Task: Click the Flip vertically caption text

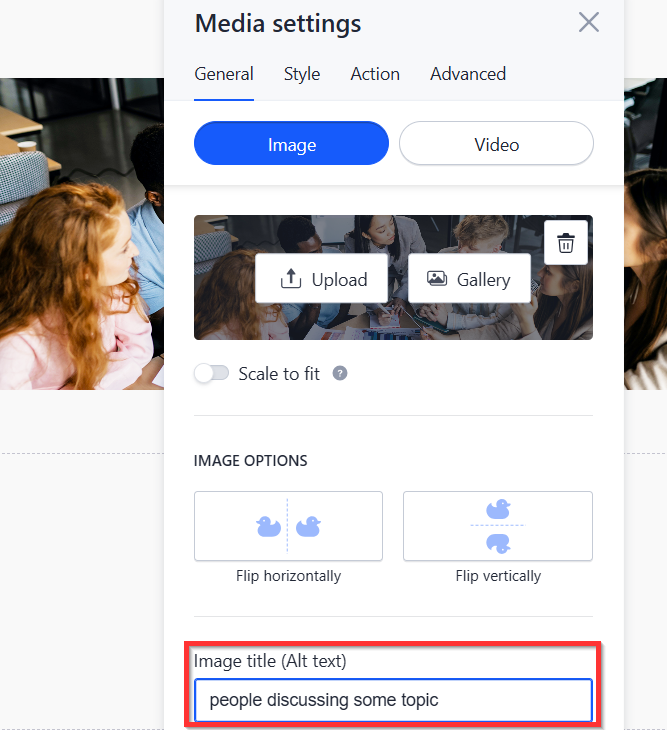Action: [498, 576]
